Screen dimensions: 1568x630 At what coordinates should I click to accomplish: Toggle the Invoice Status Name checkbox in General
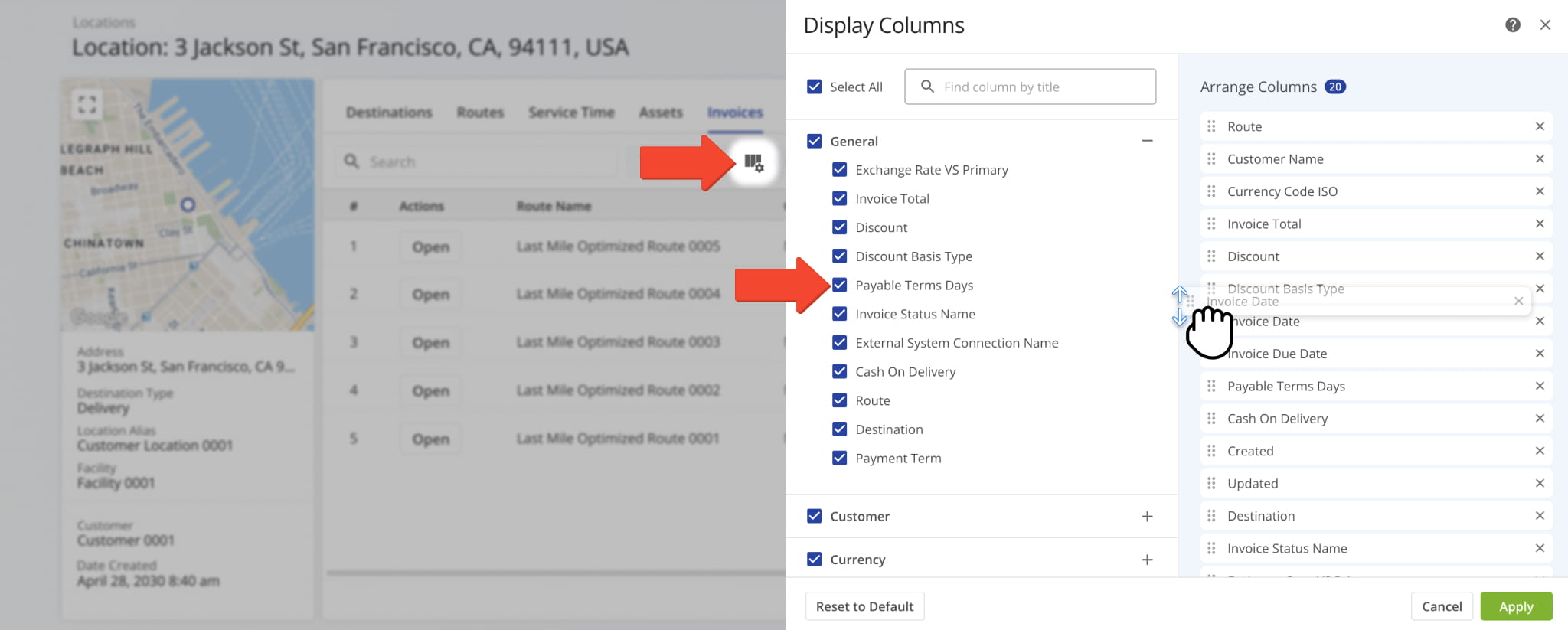[840, 314]
